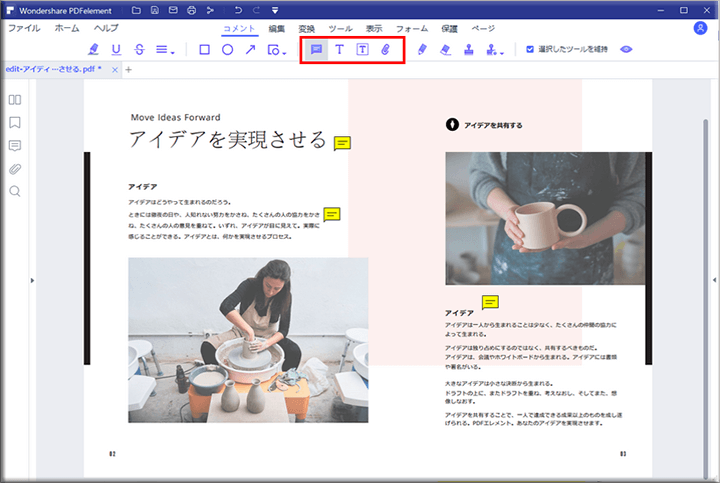Select the Strikethrough tool
Image resolution: width=720 pixels, height=483 pixels.
click(140, 49)
